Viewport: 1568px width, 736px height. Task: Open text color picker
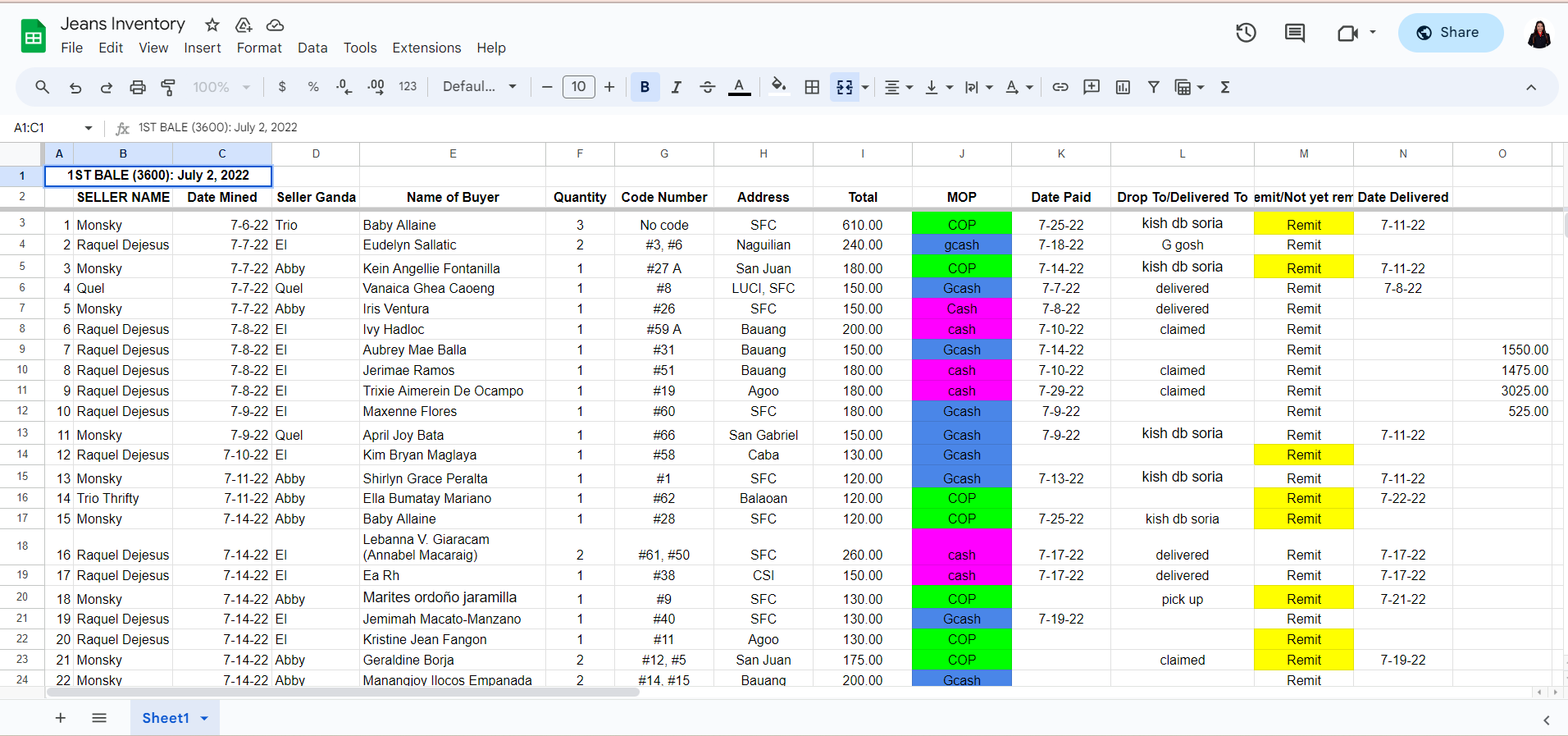coord(740,87)
